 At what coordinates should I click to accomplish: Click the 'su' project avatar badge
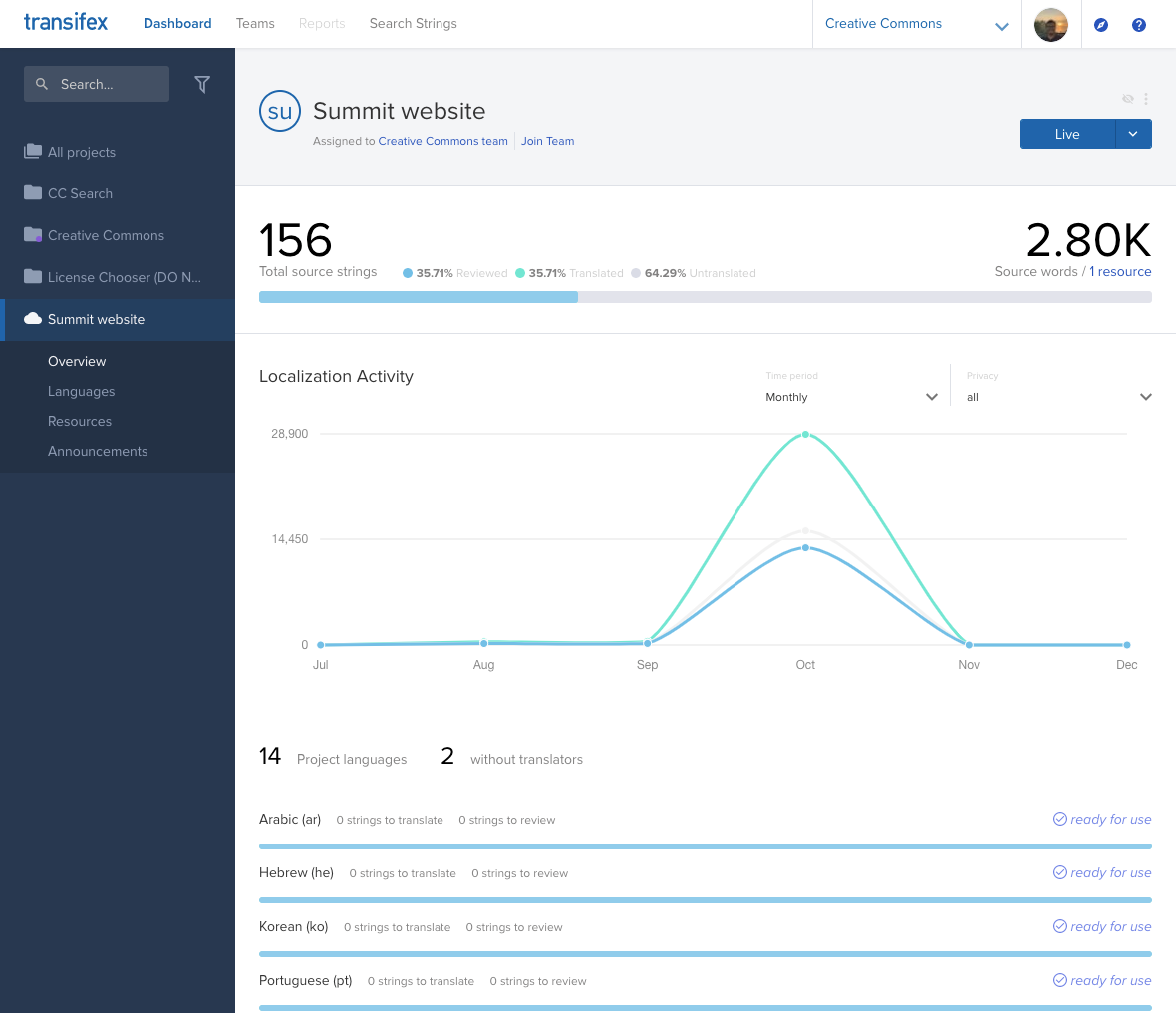(x=279, y=111)
